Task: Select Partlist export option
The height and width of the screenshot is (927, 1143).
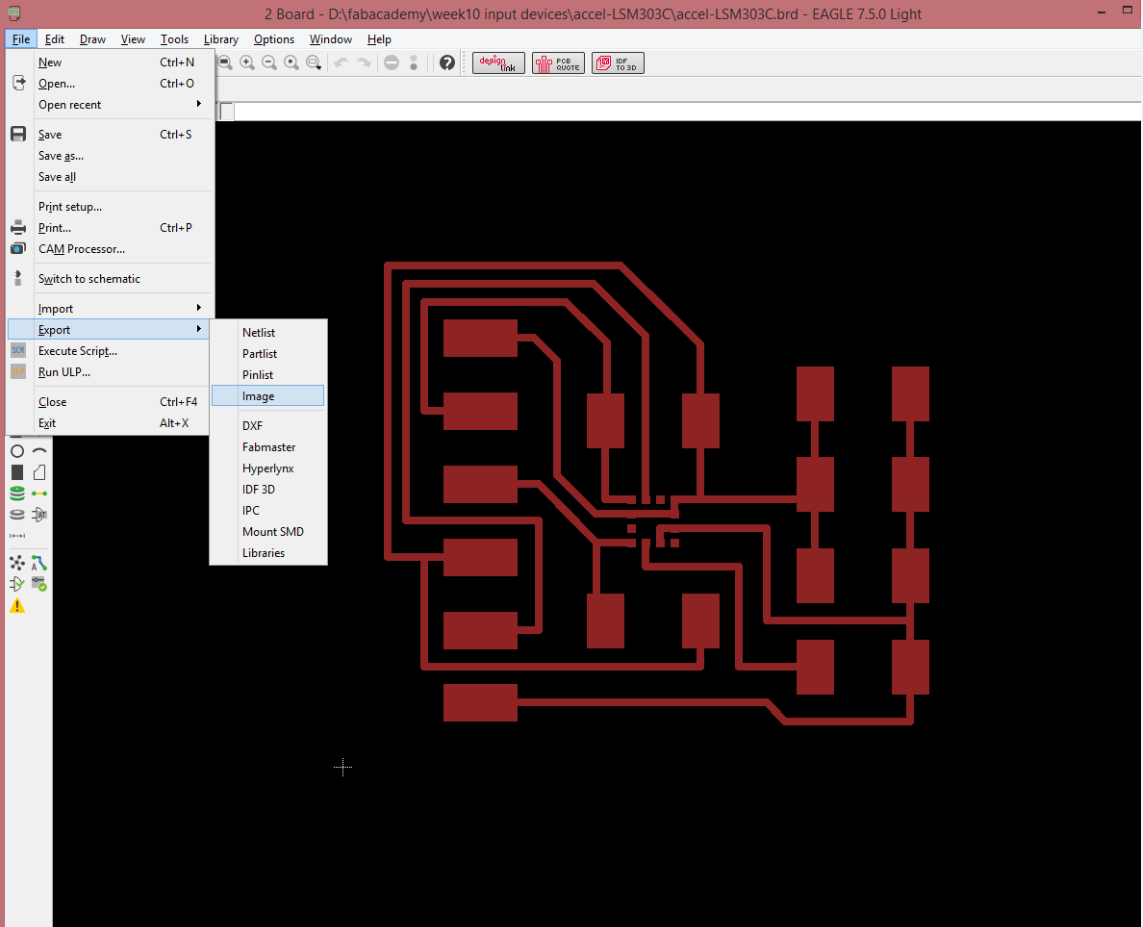Action: point(268,353)
